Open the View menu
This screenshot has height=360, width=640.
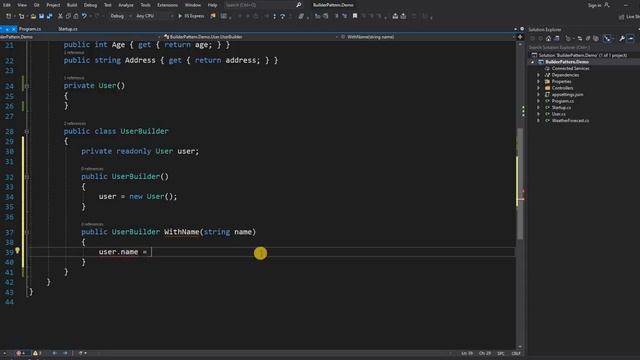[22, 5]
